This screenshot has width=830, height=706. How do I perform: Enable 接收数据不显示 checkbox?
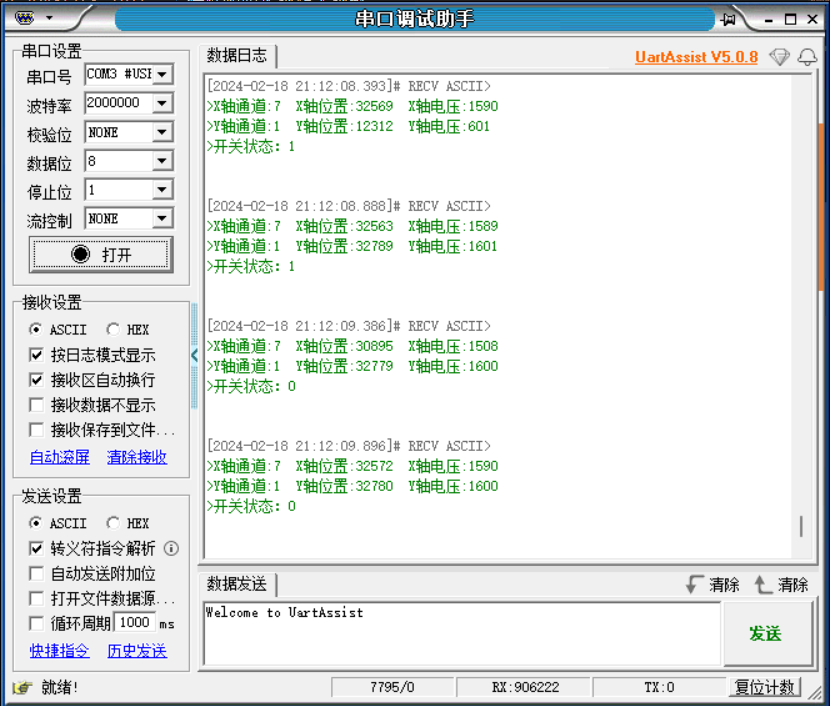point(36,405)
